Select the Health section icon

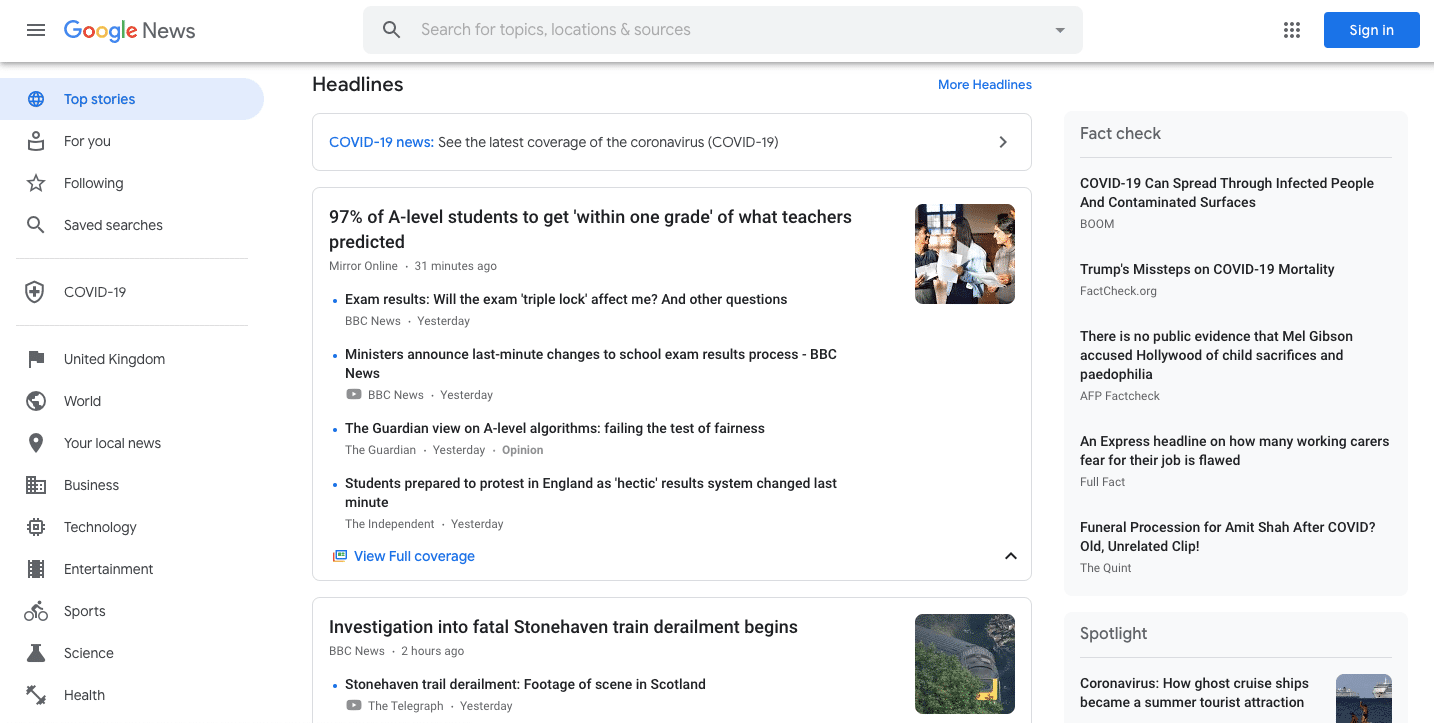[x=36, y=695]
